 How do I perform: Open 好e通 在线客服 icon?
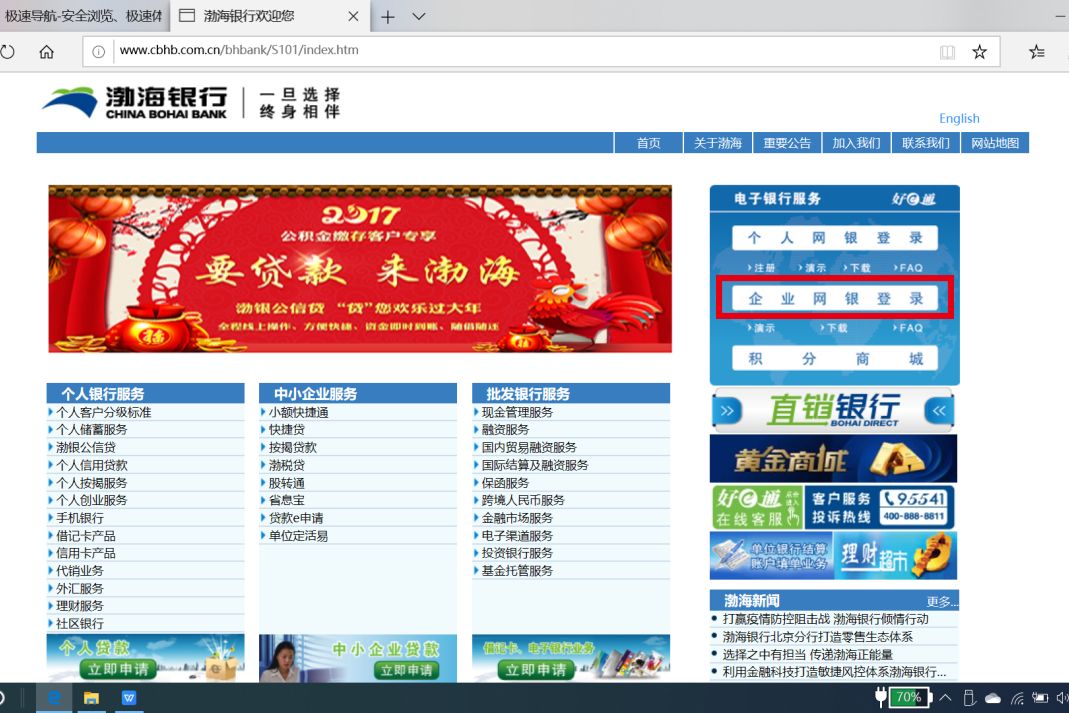coord(757,507)
